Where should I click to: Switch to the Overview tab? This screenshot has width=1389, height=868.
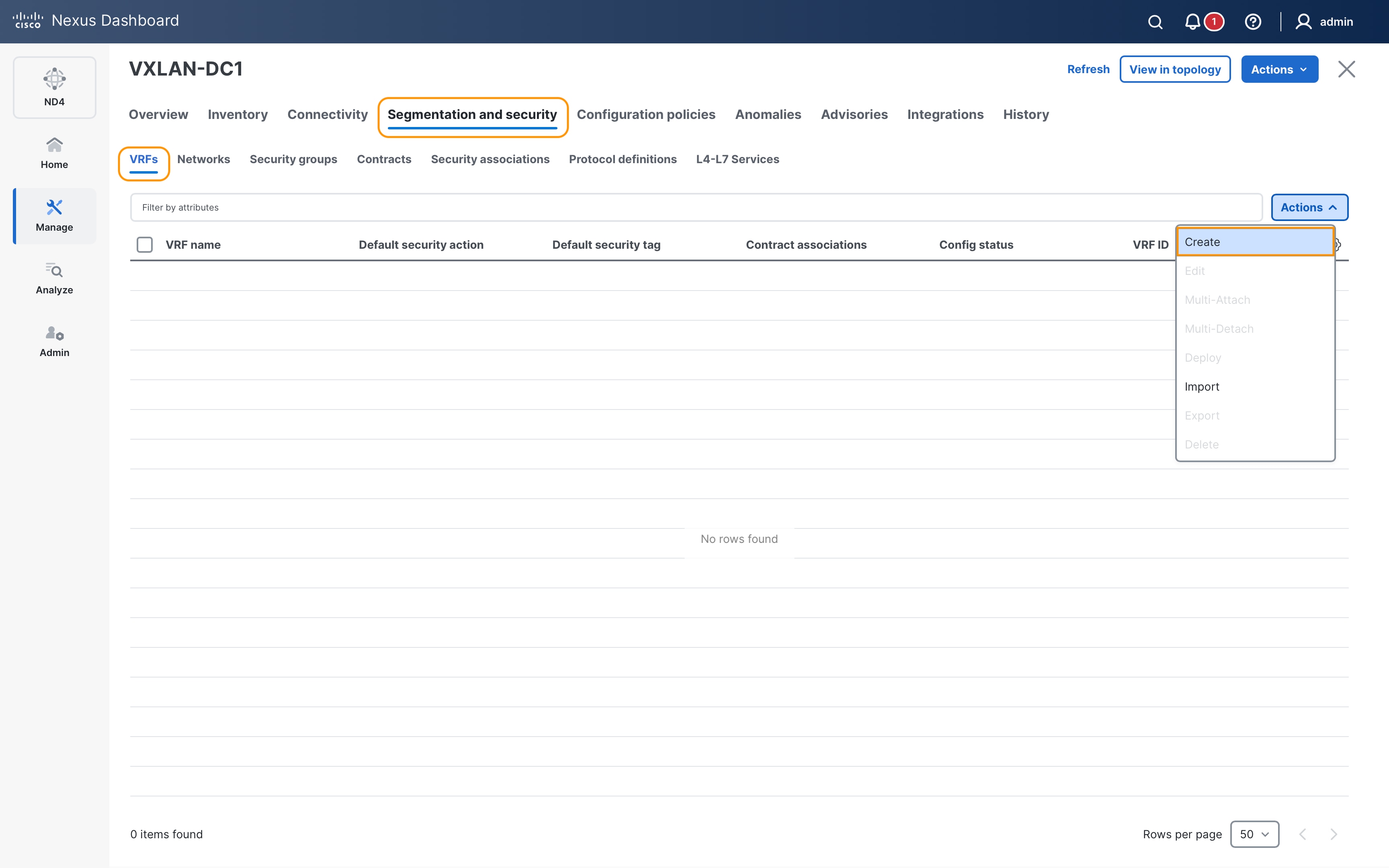[x=158, y=114]
